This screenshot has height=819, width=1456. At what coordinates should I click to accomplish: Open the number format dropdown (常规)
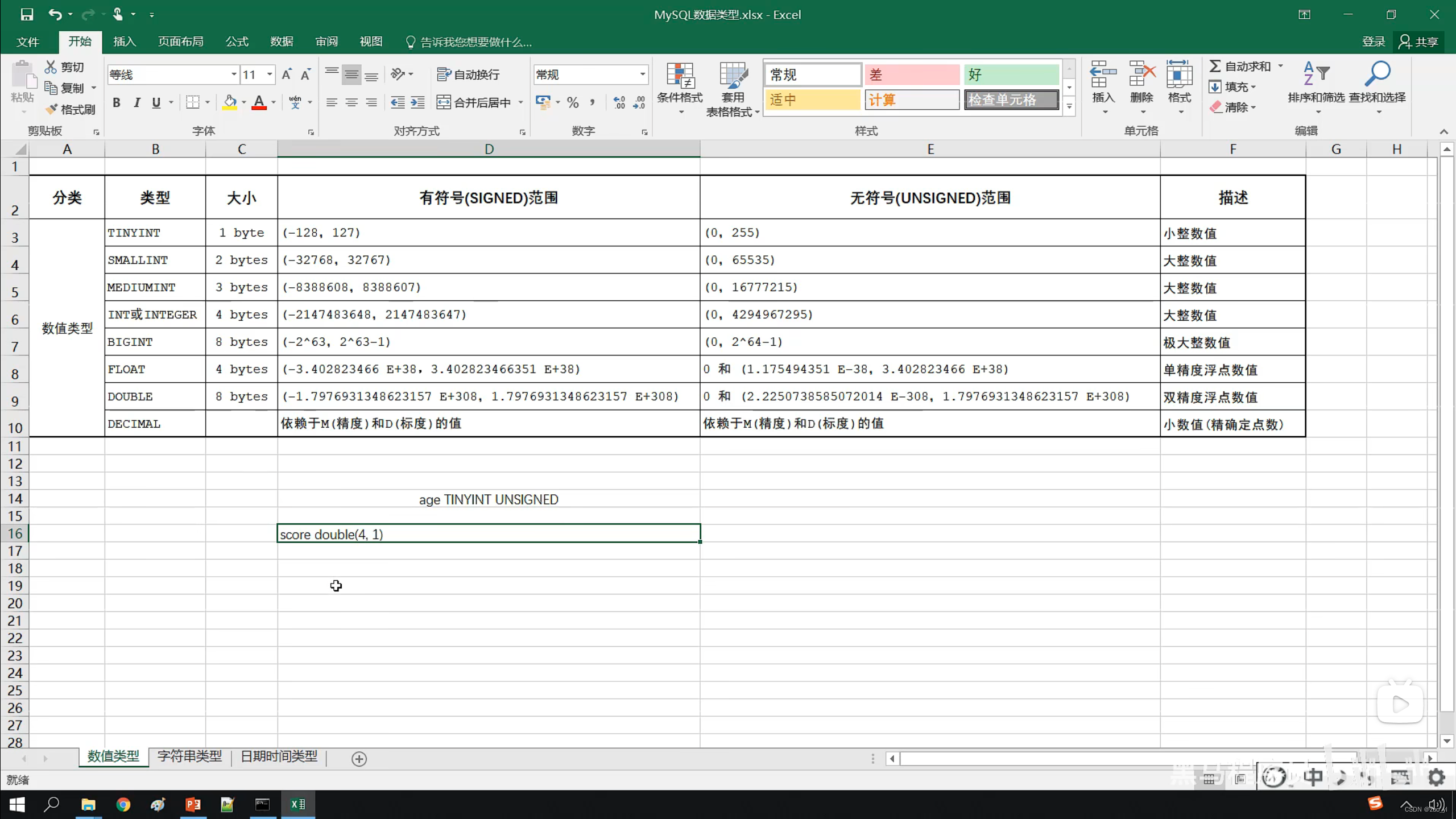click(643, 75)
